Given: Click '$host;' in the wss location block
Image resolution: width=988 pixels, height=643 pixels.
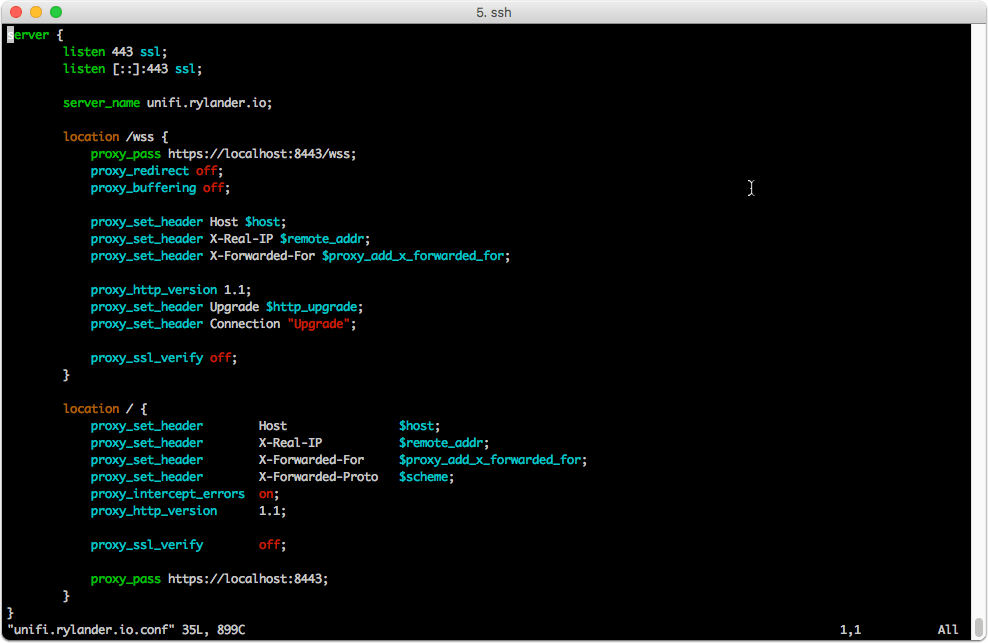Looking at the screenshot, I should tap(265, 222).
